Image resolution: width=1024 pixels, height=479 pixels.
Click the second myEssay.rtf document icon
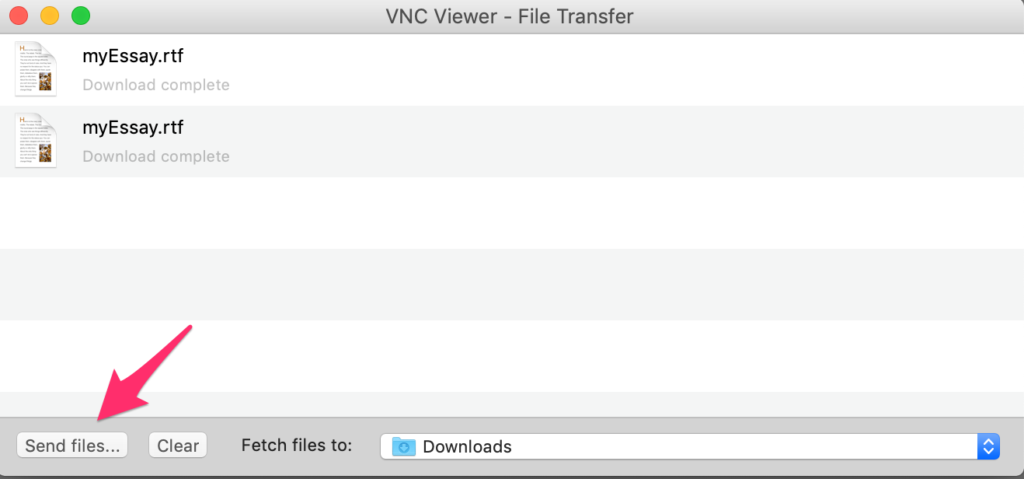pos(36,140)
